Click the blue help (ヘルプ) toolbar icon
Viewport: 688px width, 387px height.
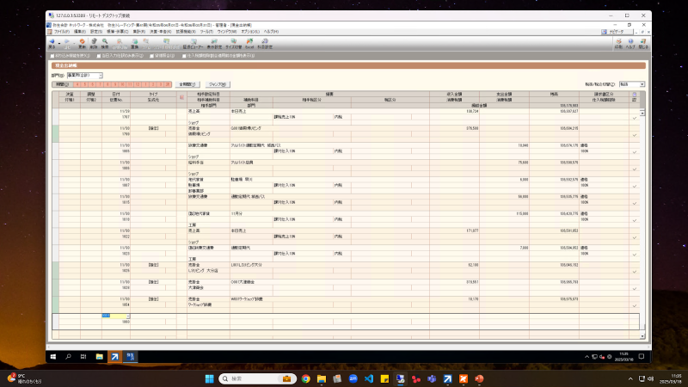(631, 43)
